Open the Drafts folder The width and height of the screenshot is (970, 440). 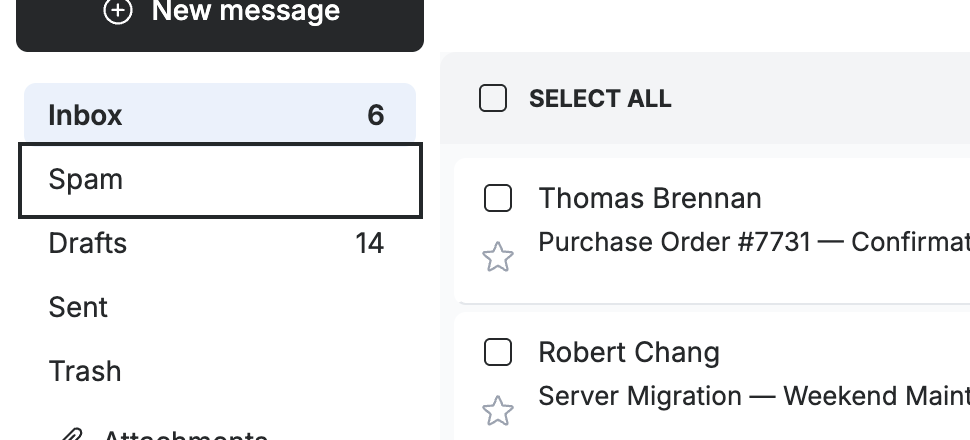point(220,243)
